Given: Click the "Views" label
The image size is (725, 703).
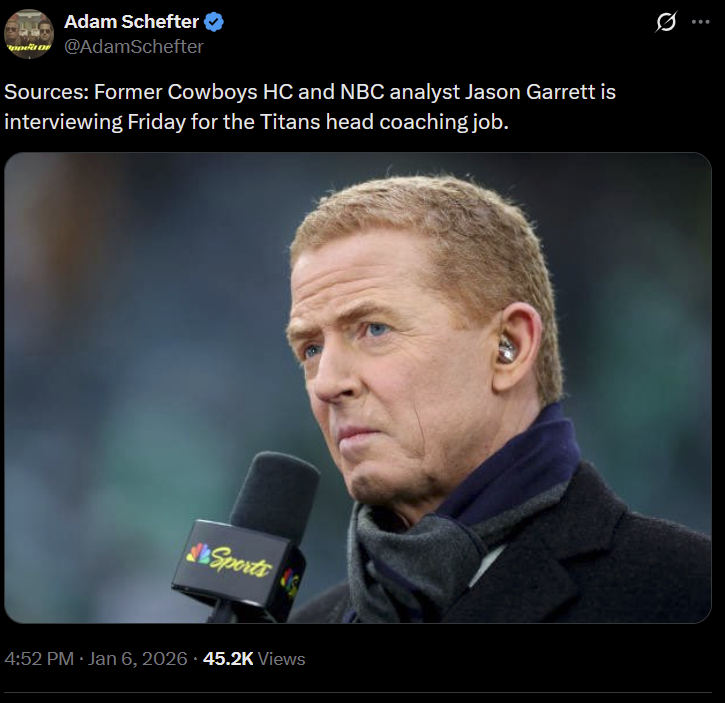Looking at the screenshot, I should pos(282,659).
